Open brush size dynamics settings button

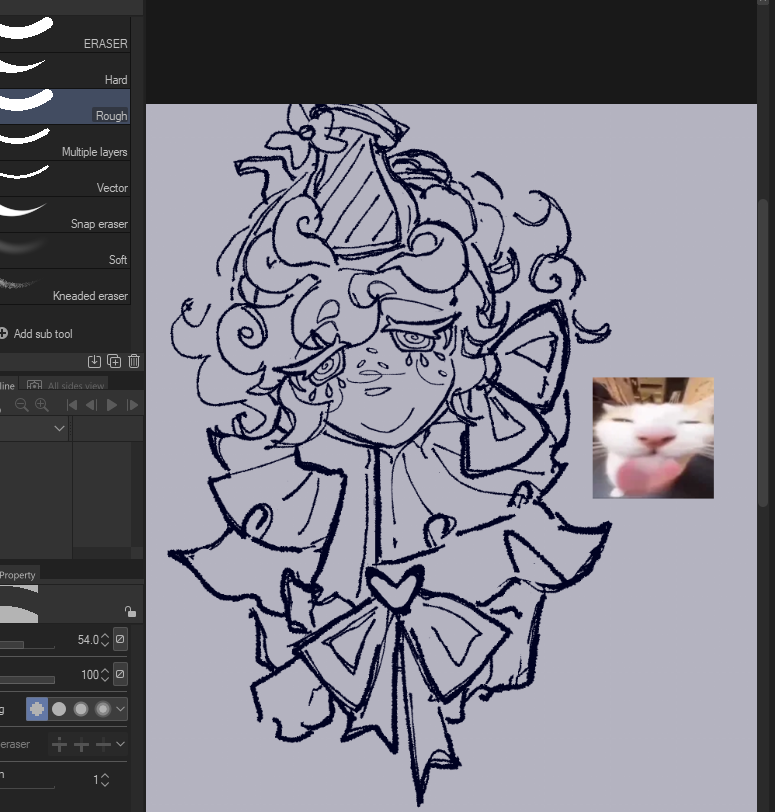tap(120, 640)
